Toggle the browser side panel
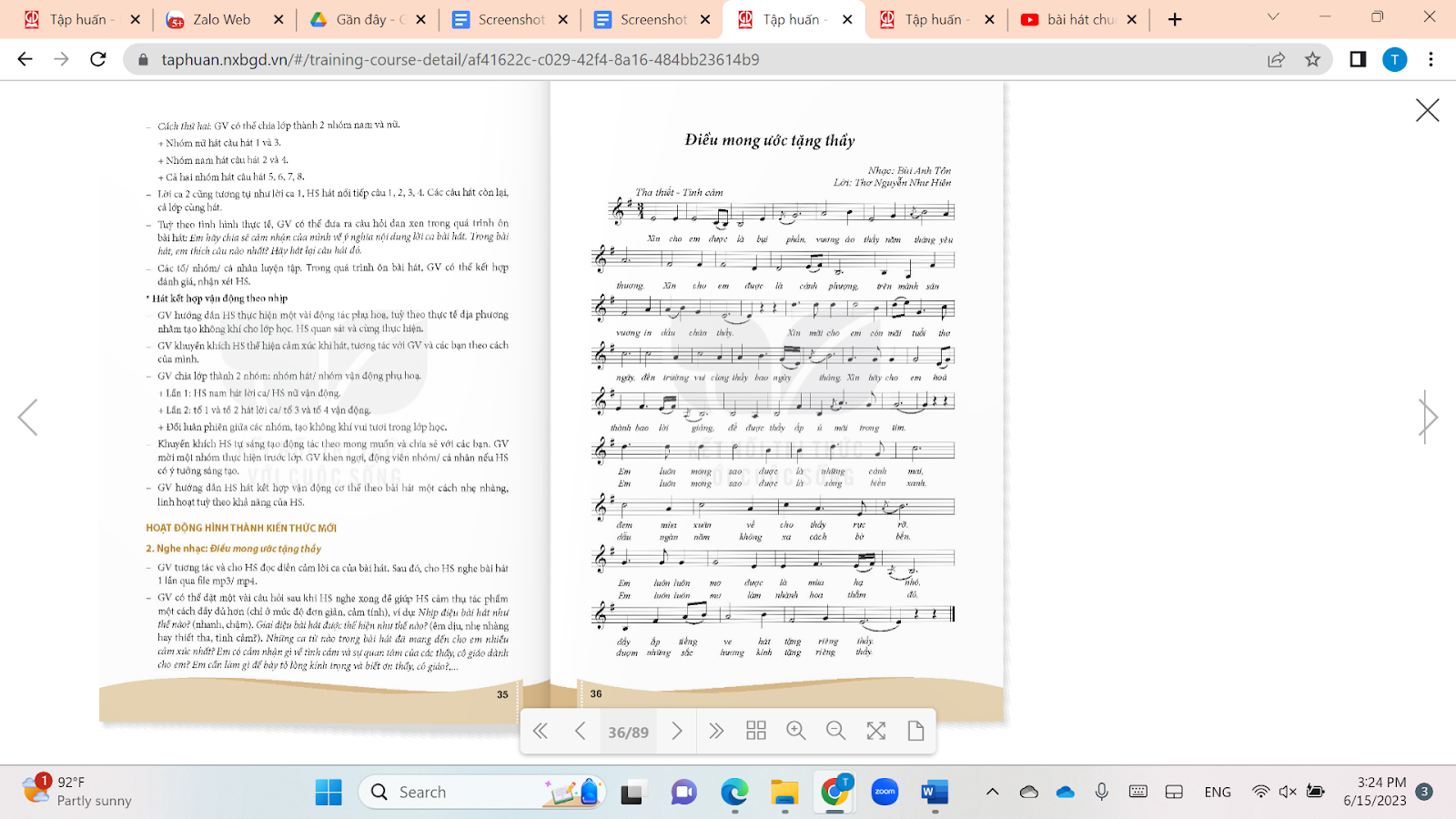Screen dimensions: 1456x819 1358,59
